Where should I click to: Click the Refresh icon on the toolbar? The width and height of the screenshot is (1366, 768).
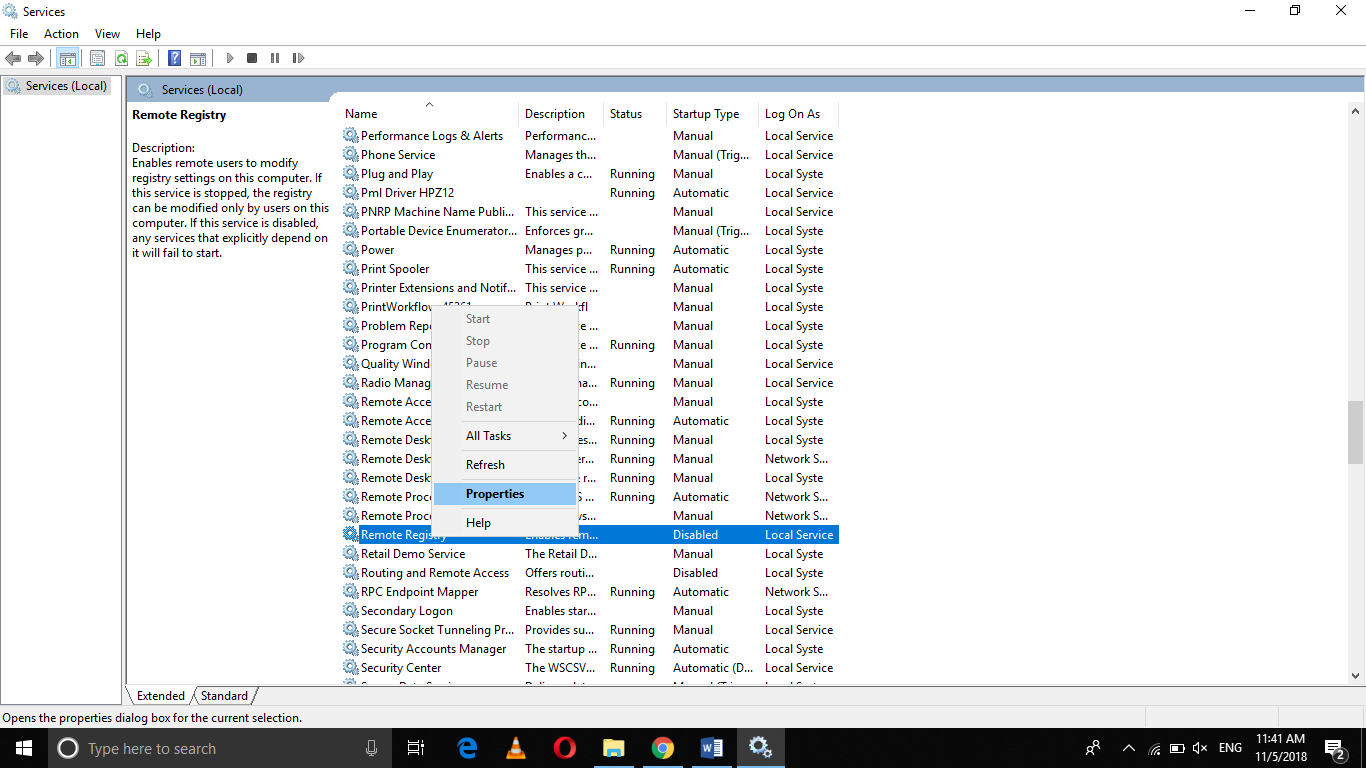pyautogui.click(x=121, y=57)
